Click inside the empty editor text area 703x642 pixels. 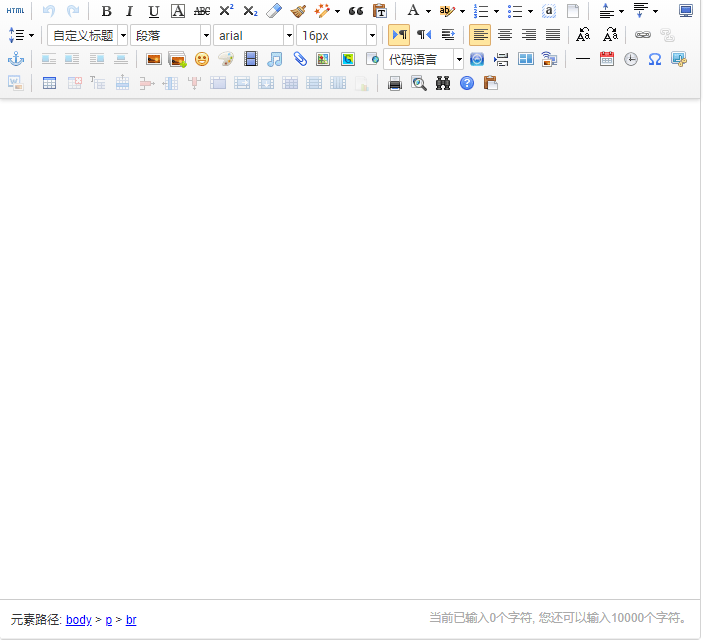pos(350,349)
